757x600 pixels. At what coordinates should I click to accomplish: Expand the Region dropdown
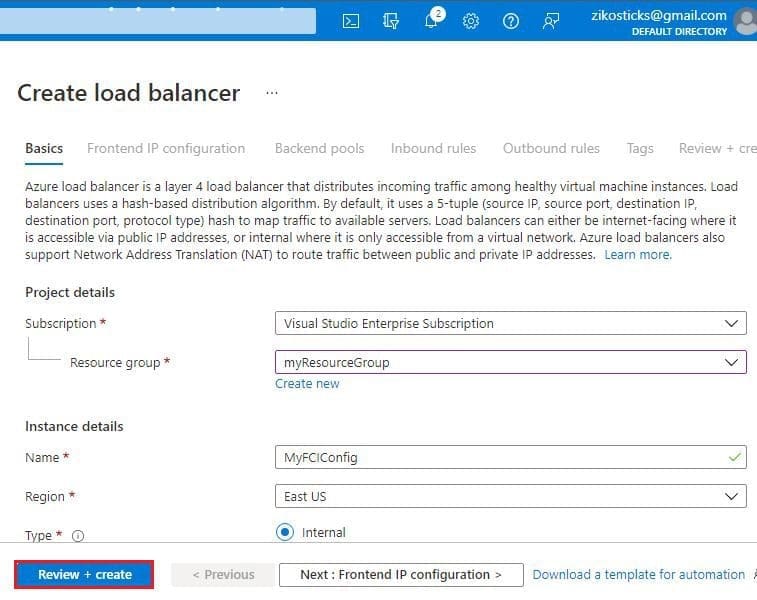coord(511,496)
